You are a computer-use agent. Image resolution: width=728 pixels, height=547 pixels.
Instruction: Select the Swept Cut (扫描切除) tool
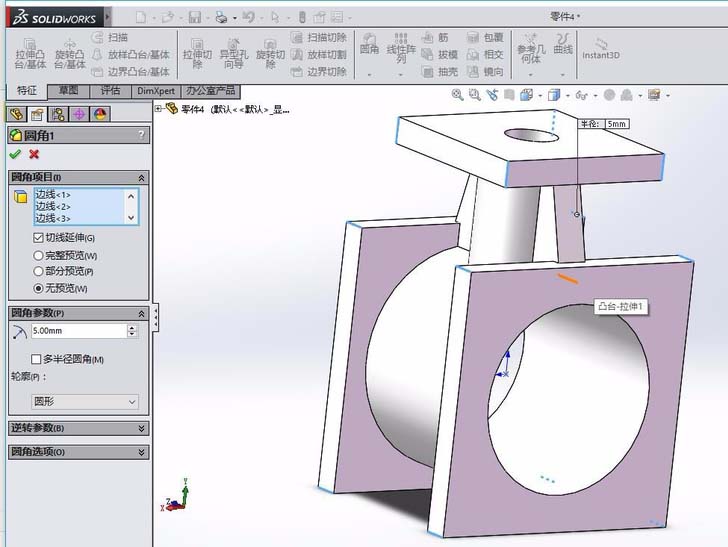[x=319, y=37]
